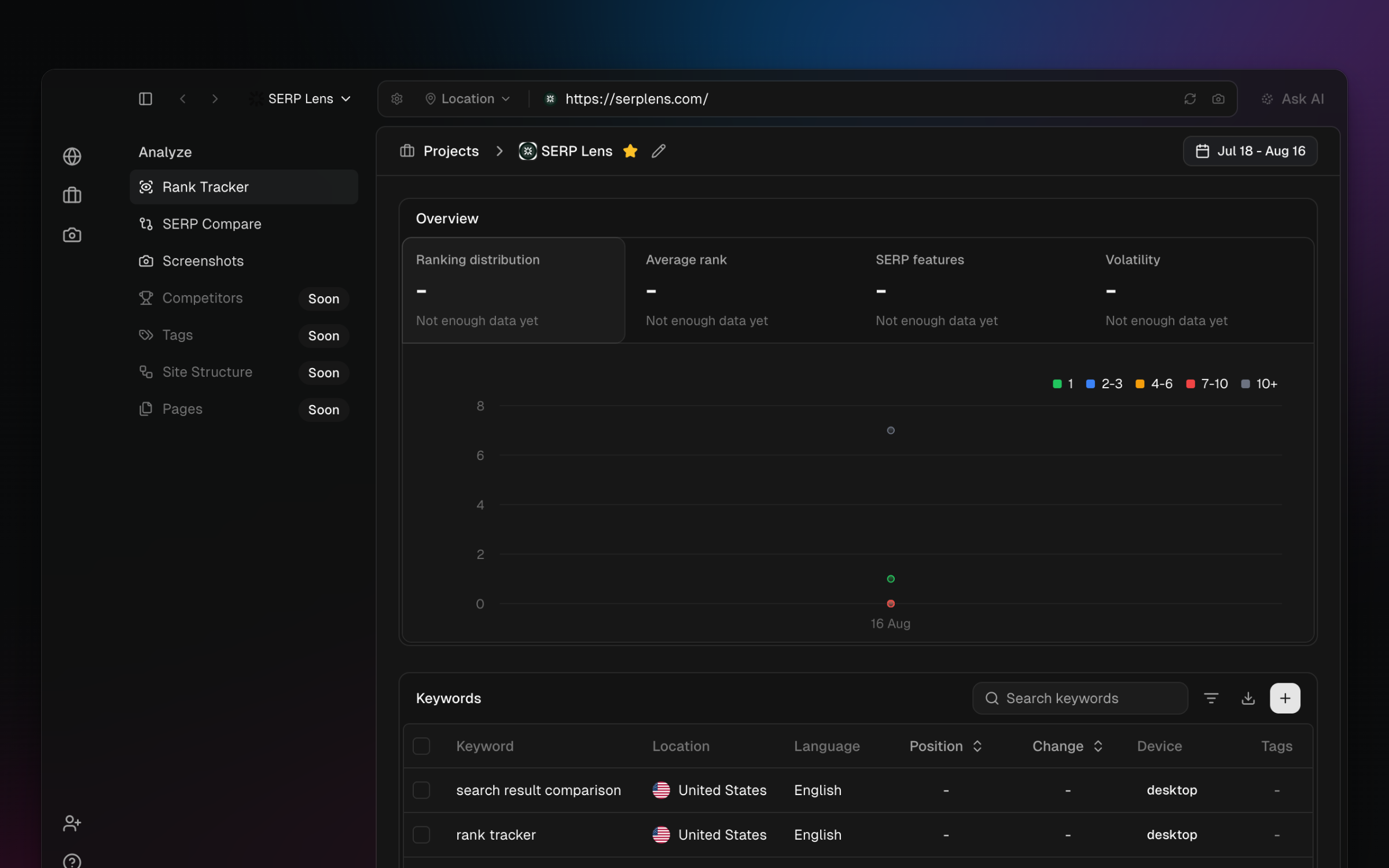Open SERP Compare

click(244, 224)
